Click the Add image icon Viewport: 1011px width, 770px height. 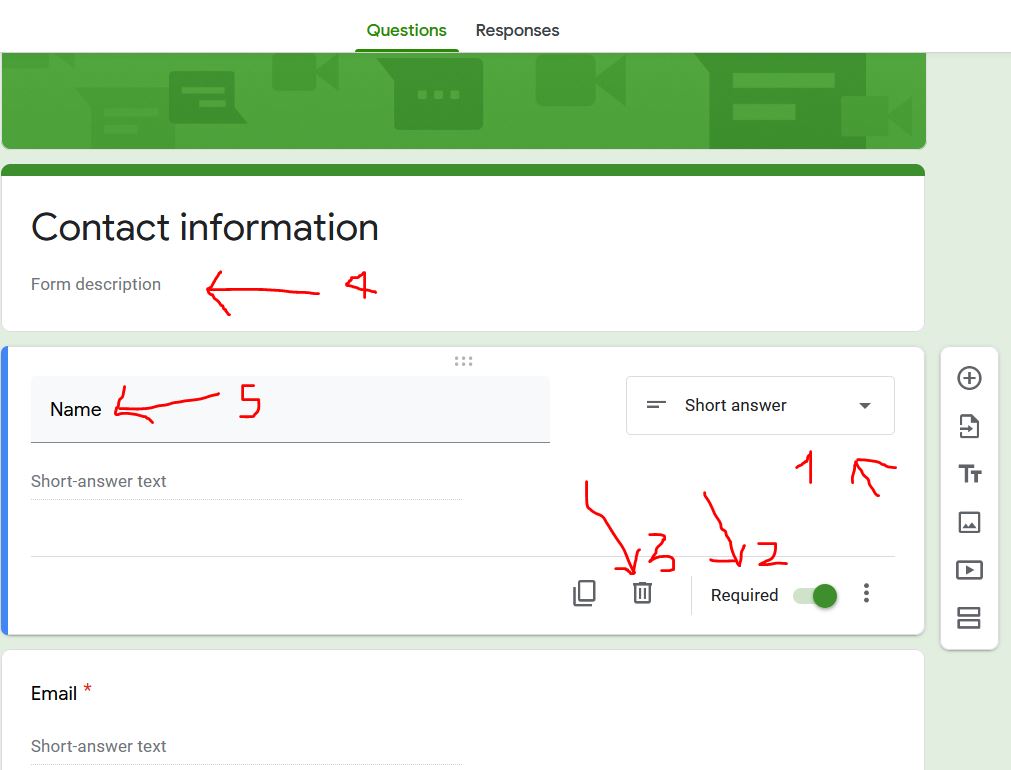pyautogui.click(x=969, y=522)
